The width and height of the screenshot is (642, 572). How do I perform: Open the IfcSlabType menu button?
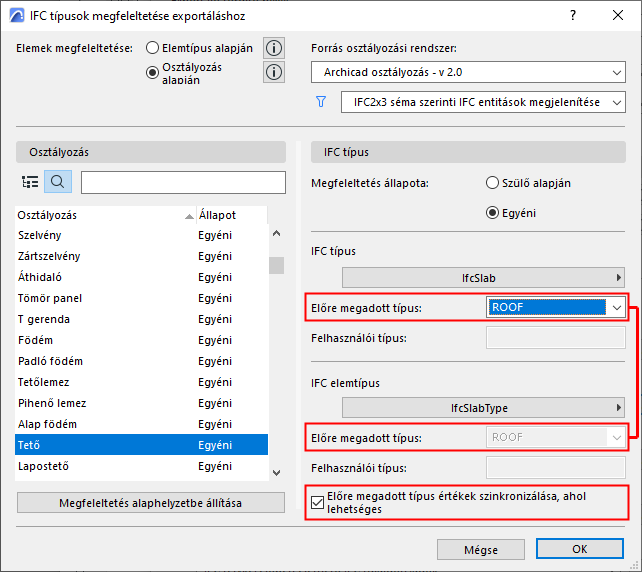(483, 407)
